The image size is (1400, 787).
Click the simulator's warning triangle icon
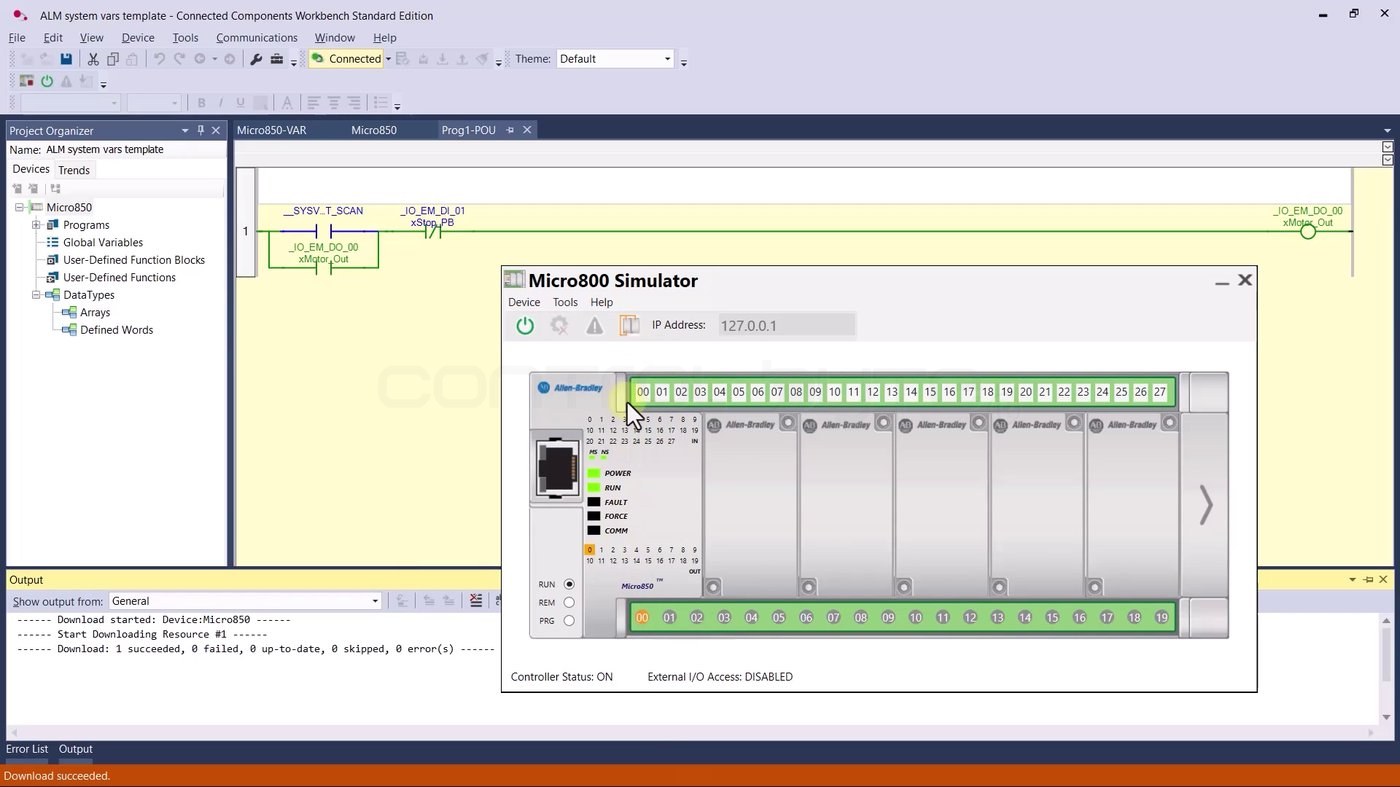595,325
